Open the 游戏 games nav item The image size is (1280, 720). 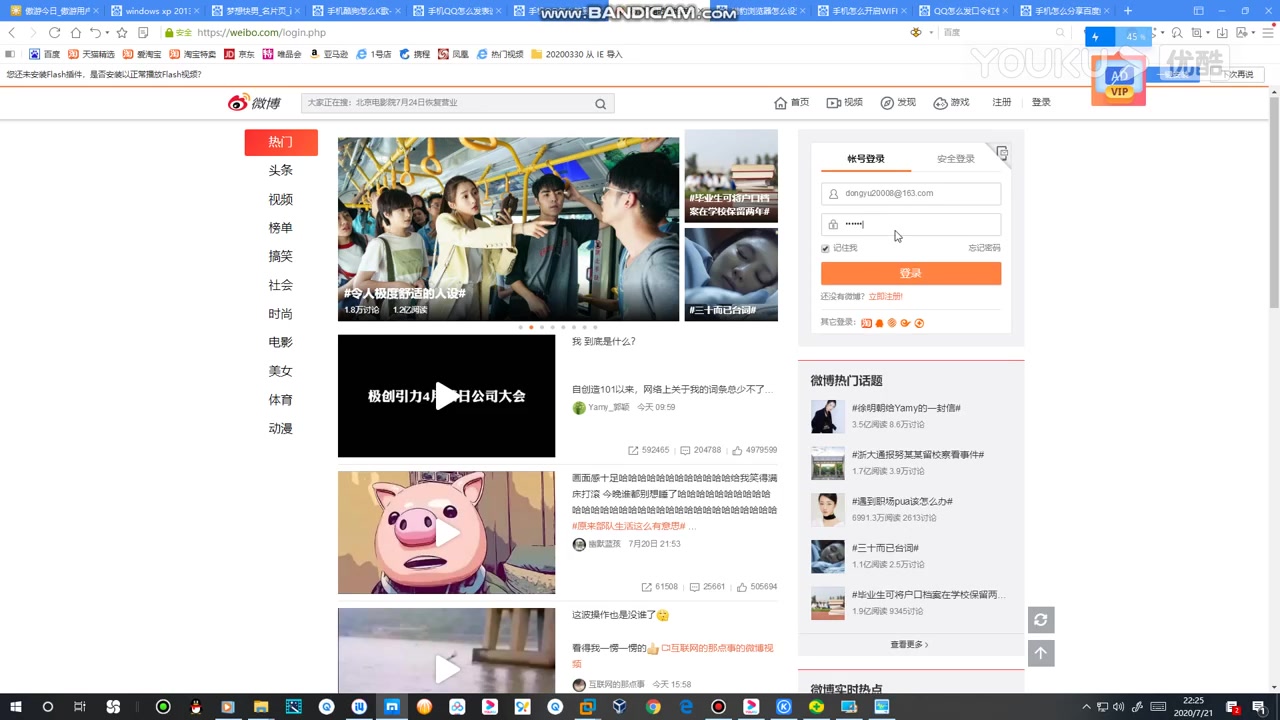click(x=951, y=102)
